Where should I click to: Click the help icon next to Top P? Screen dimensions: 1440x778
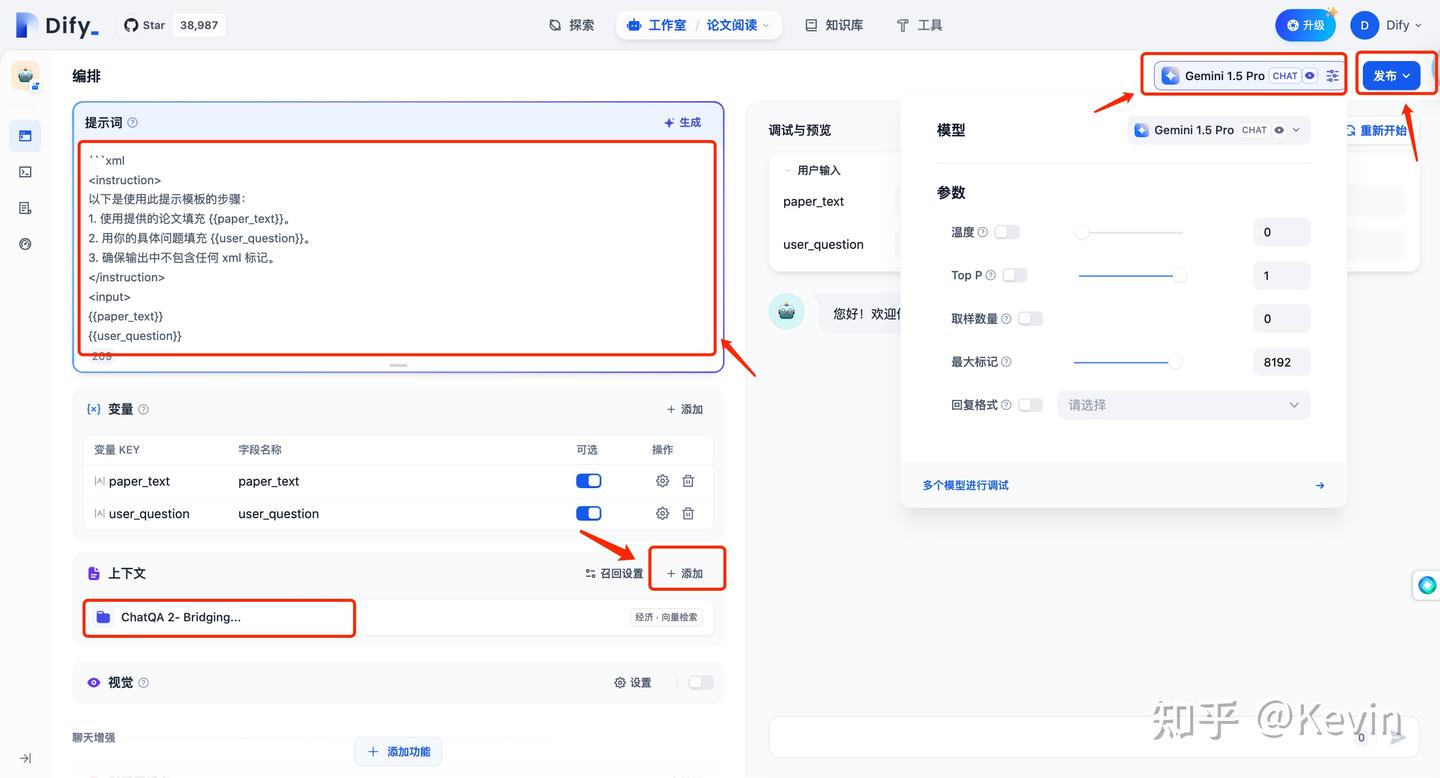pos(992,275)
